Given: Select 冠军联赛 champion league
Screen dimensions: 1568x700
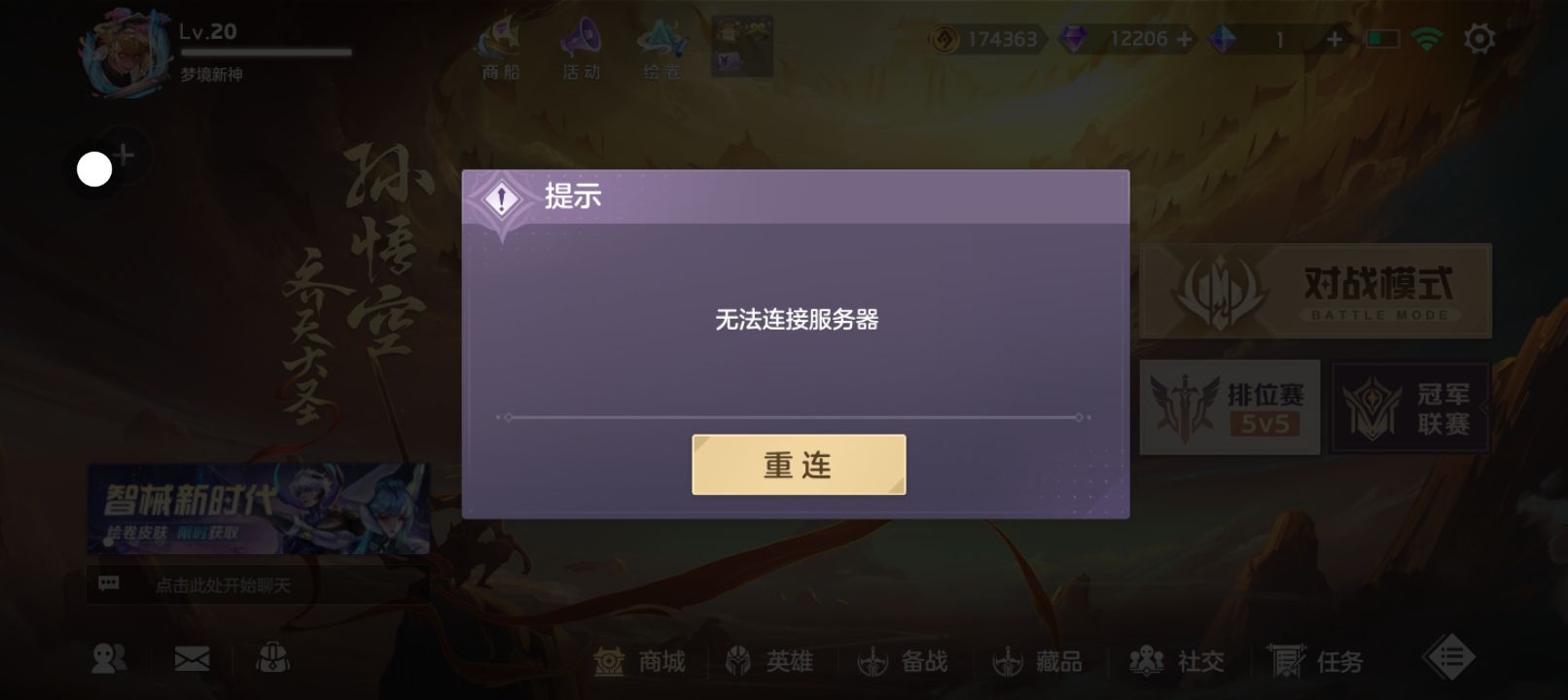Looking at the screenshot, I should (x=1409, y=407).
